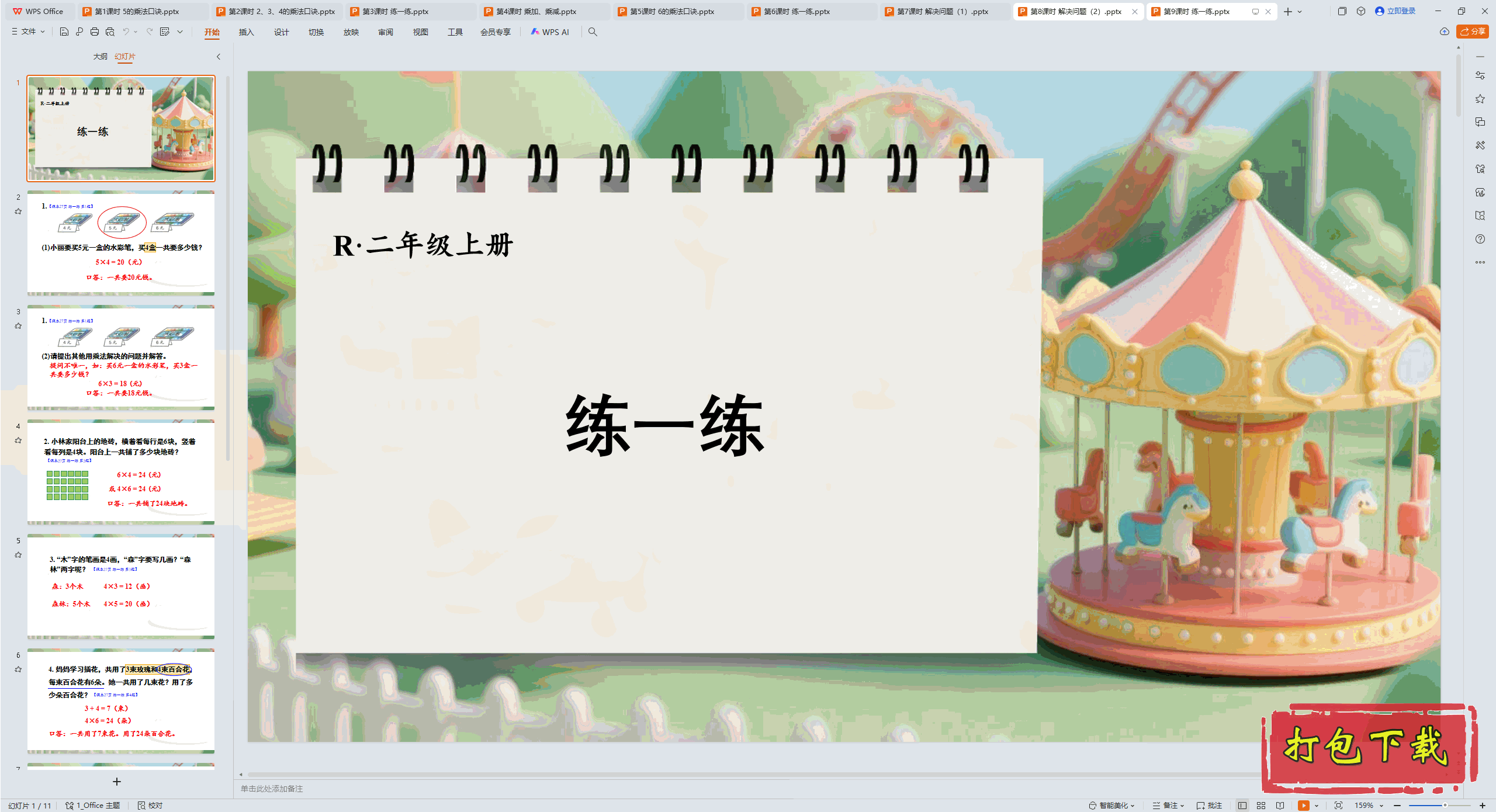The image size is (1496, 812).
Task: Toggle 备注 notes pane button
Action: tap(1168, 806)
